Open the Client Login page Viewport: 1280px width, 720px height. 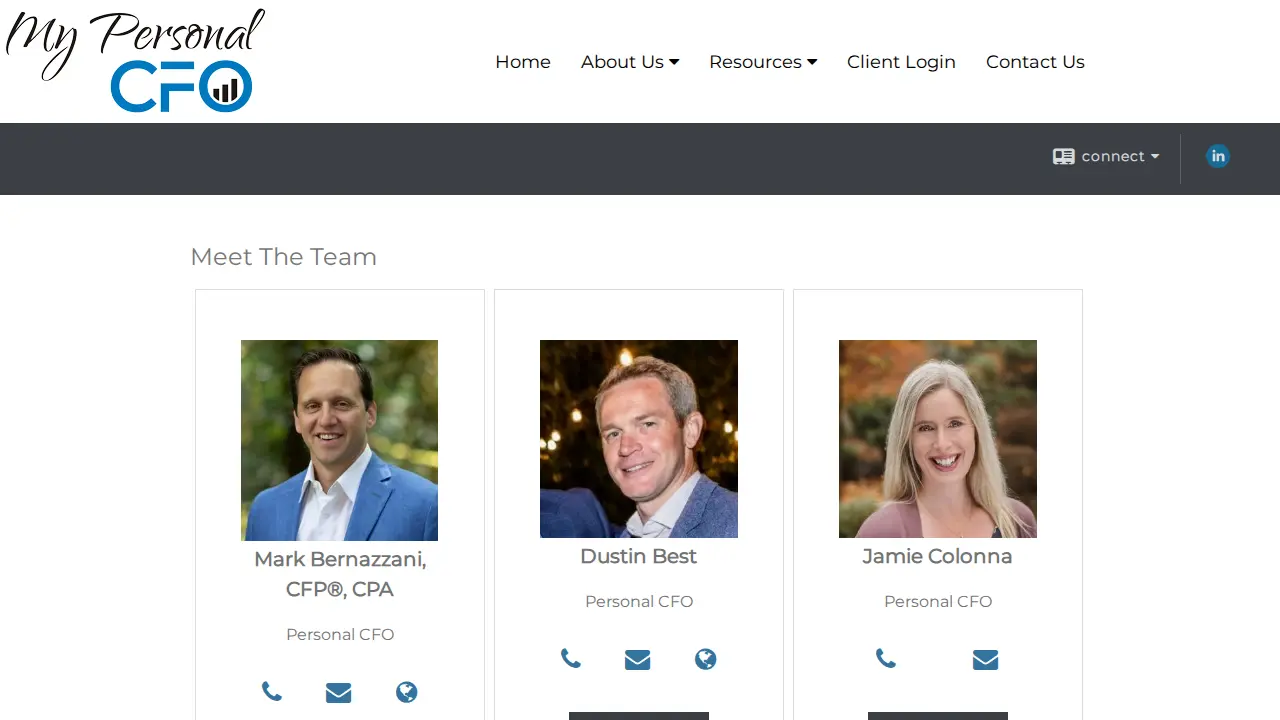point(901,62)
